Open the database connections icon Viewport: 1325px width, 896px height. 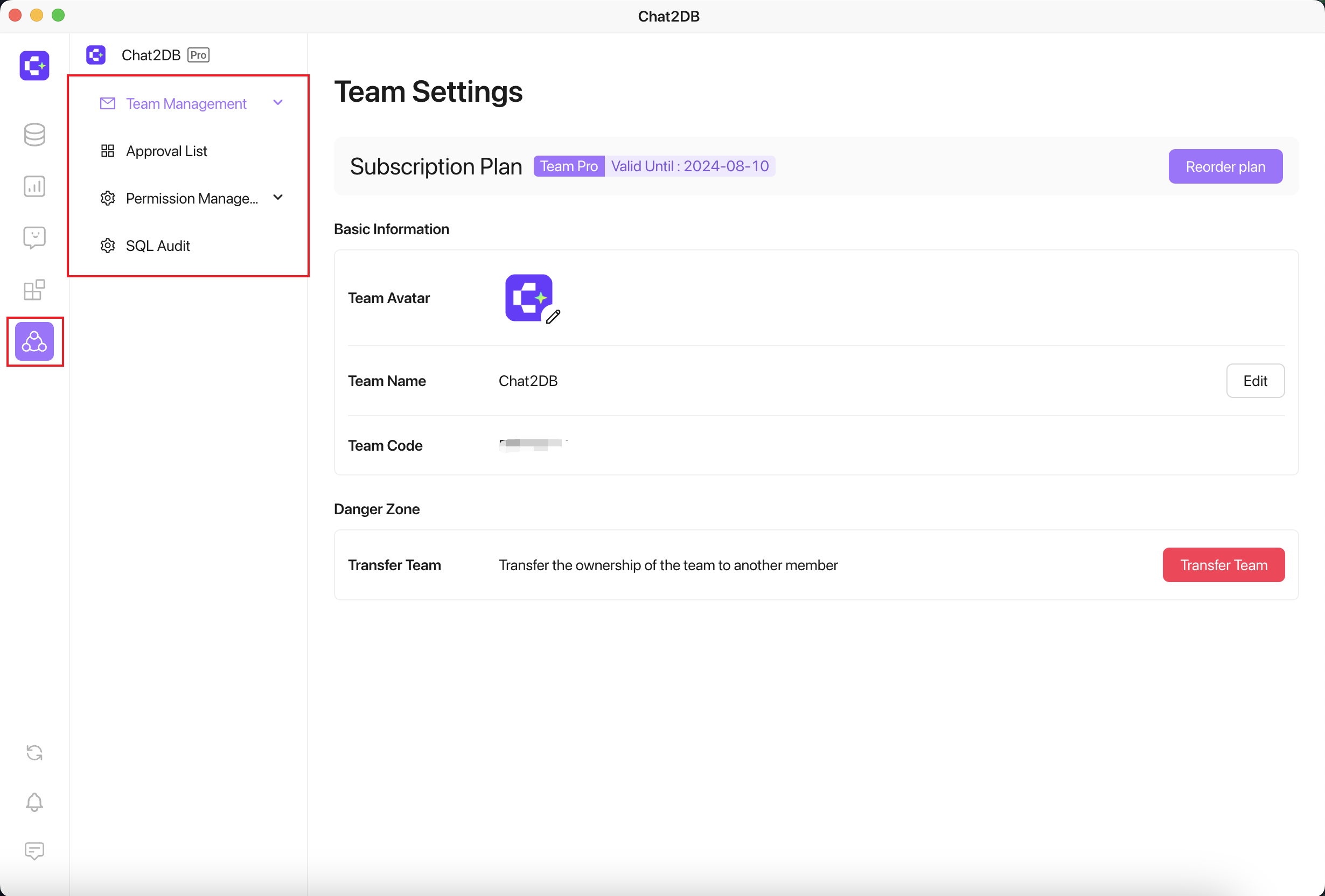[x=34, y=135]
